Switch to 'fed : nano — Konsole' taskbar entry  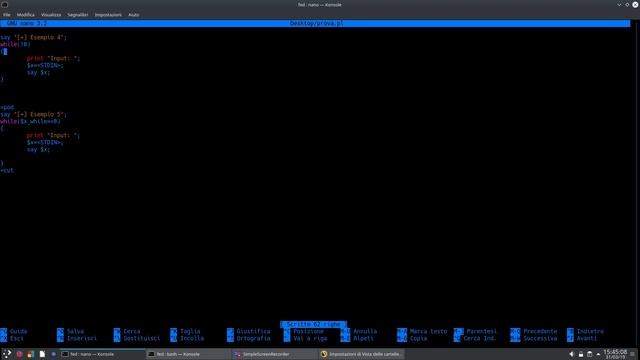(102, 354)
